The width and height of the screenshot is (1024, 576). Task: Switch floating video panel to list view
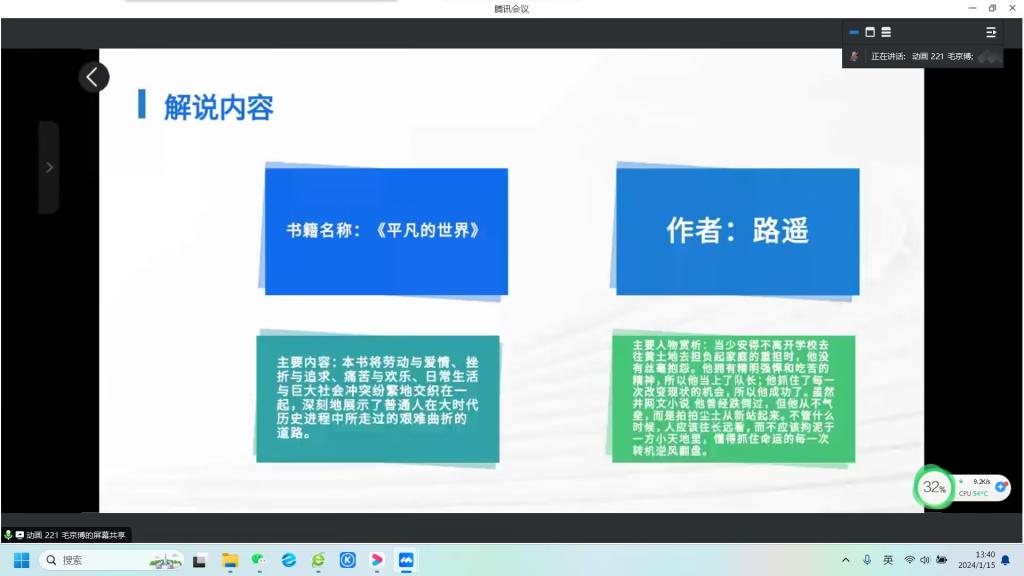click(x=886, y=32)
